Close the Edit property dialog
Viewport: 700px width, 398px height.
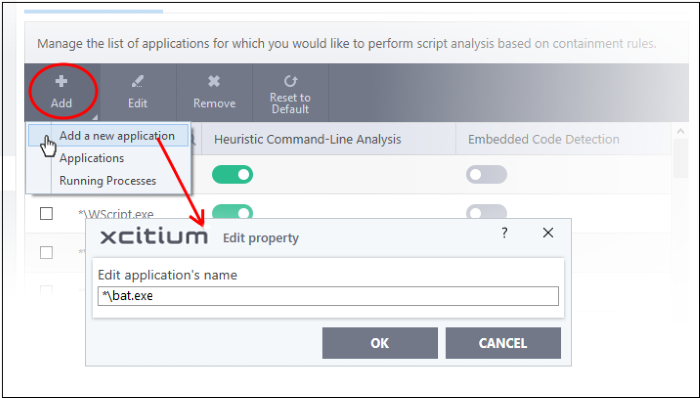pos(548,232)
